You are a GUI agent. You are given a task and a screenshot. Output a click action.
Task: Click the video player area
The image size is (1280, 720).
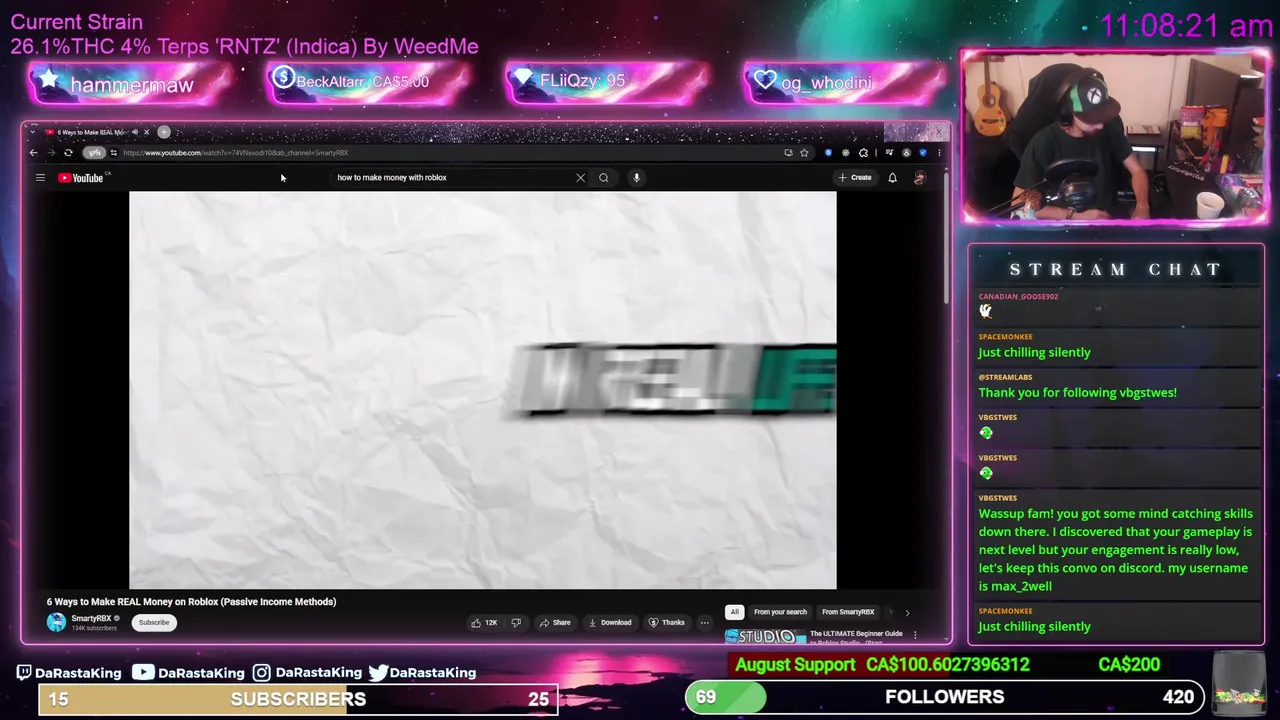[x=482, y=390]
